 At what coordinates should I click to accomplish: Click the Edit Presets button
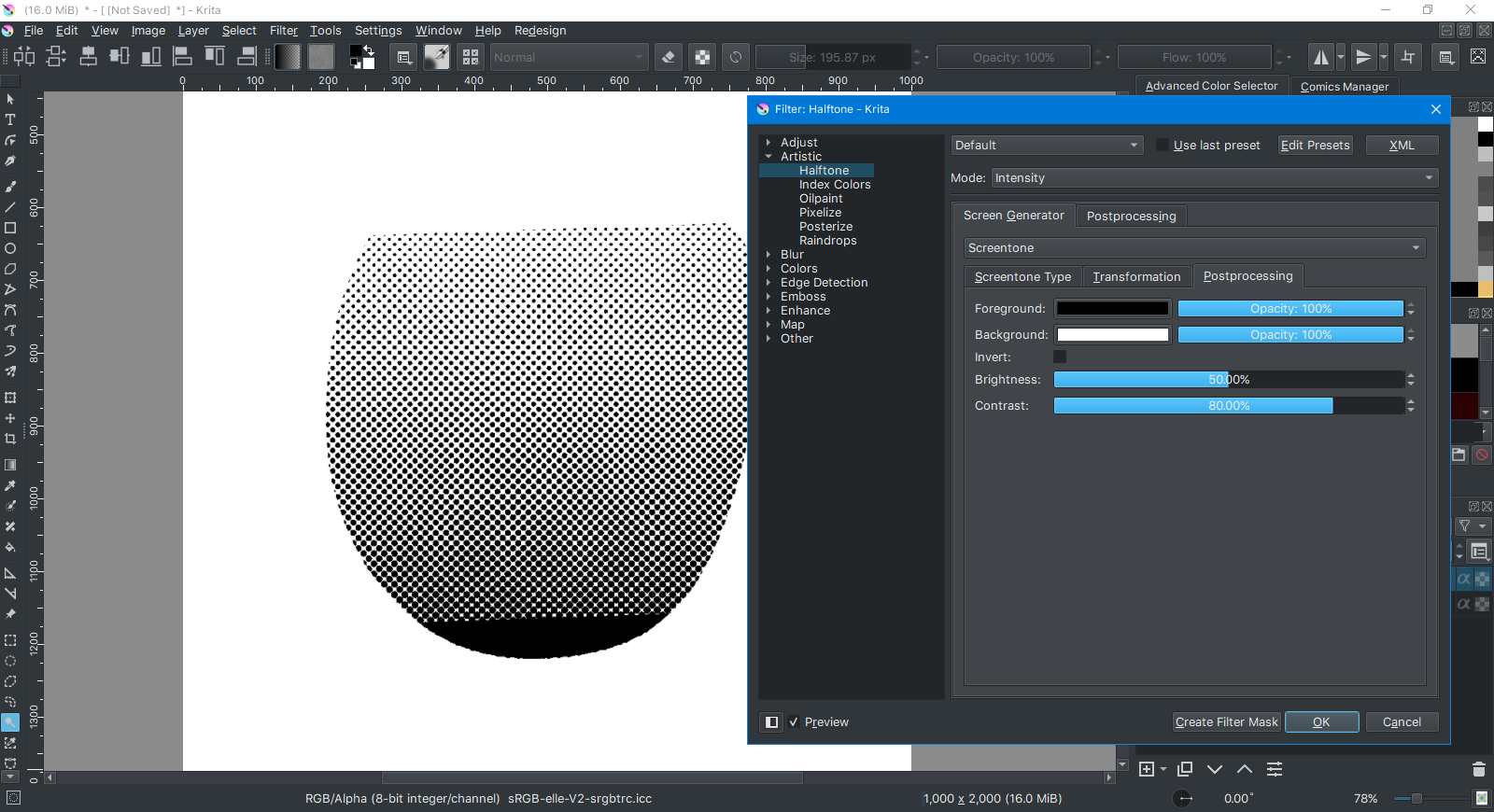tap(1315, 146)
